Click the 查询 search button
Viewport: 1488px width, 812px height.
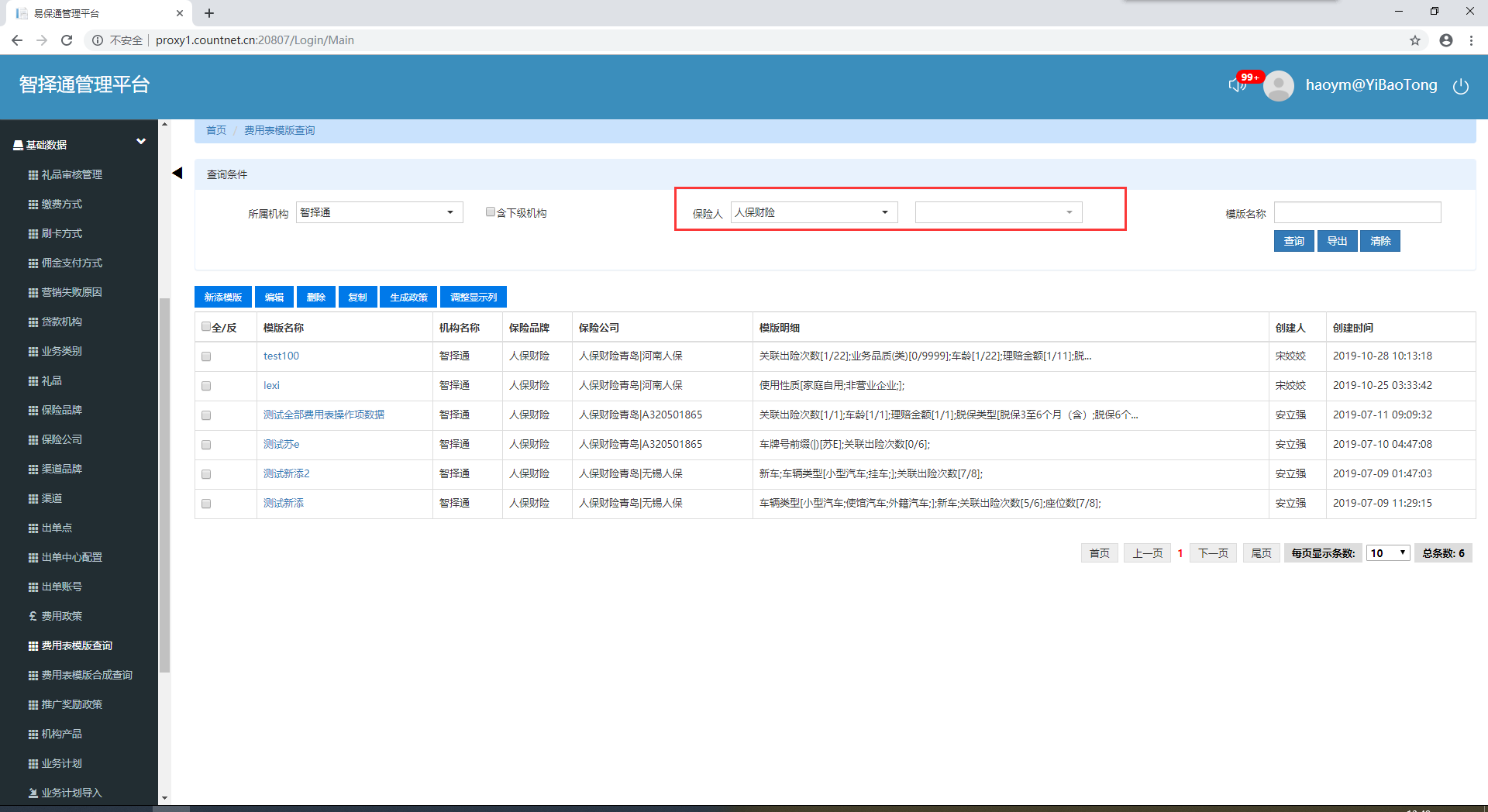coord(1293,241)
